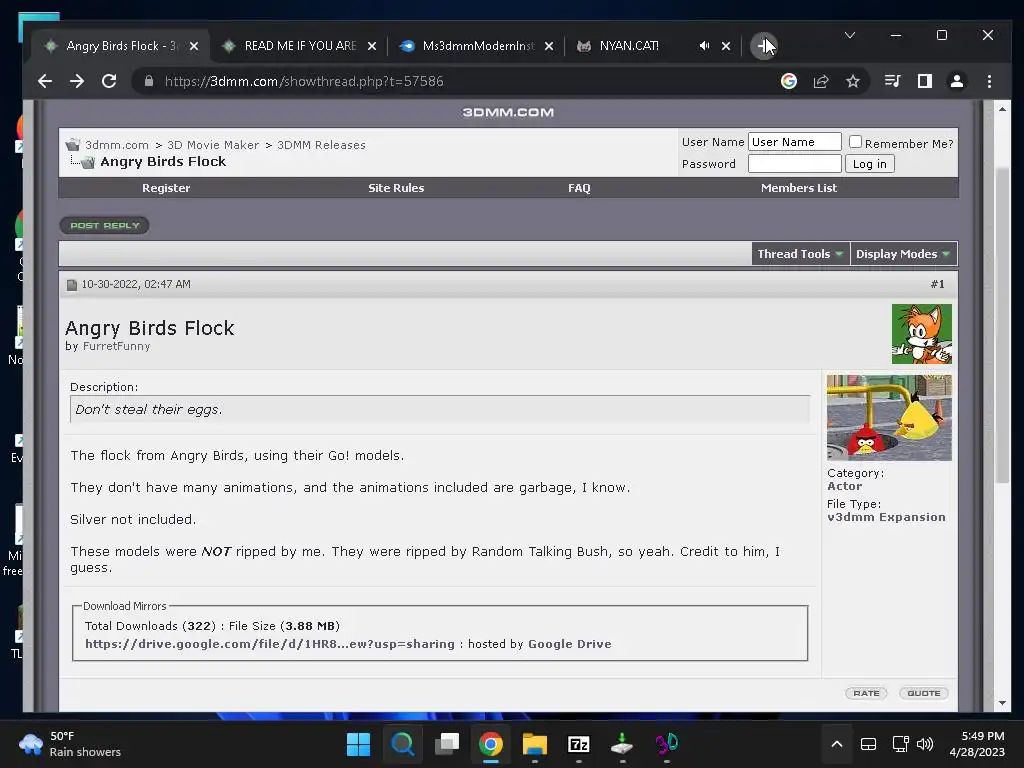Mute the NYAN.CAT tab speaker icon
This screenshot has height=768, width=1024.
[704, 46]
